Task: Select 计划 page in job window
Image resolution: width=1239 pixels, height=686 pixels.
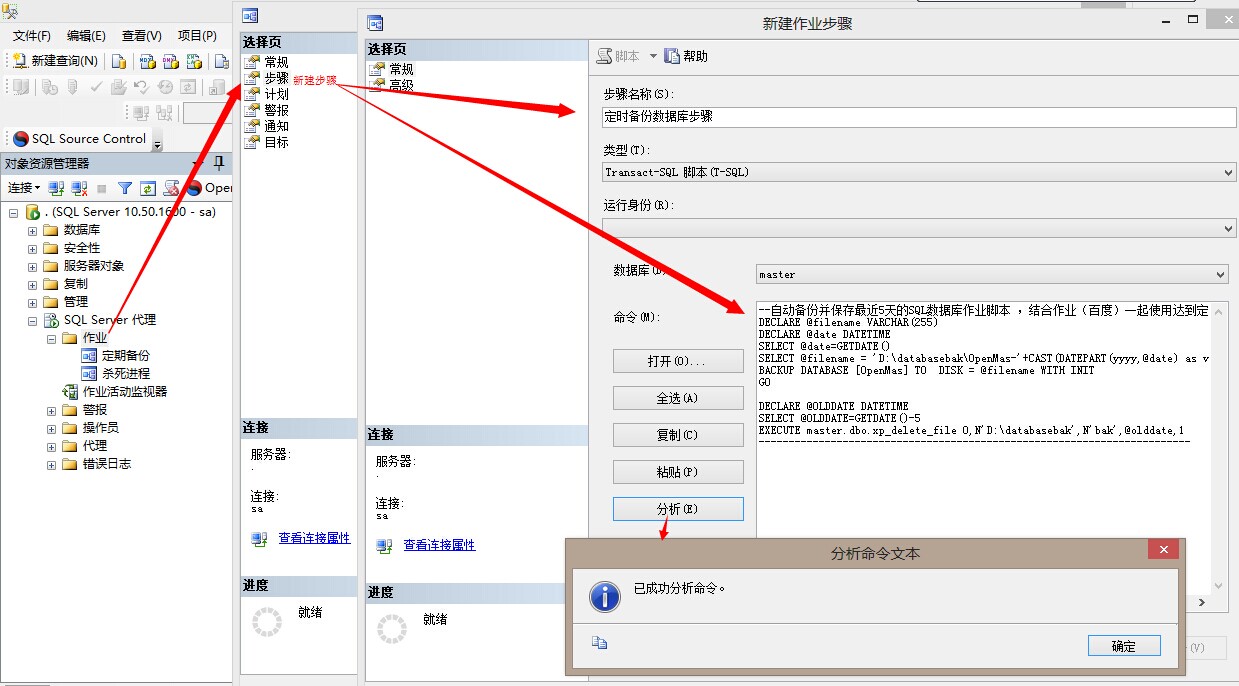Action: tap(276, 94)
